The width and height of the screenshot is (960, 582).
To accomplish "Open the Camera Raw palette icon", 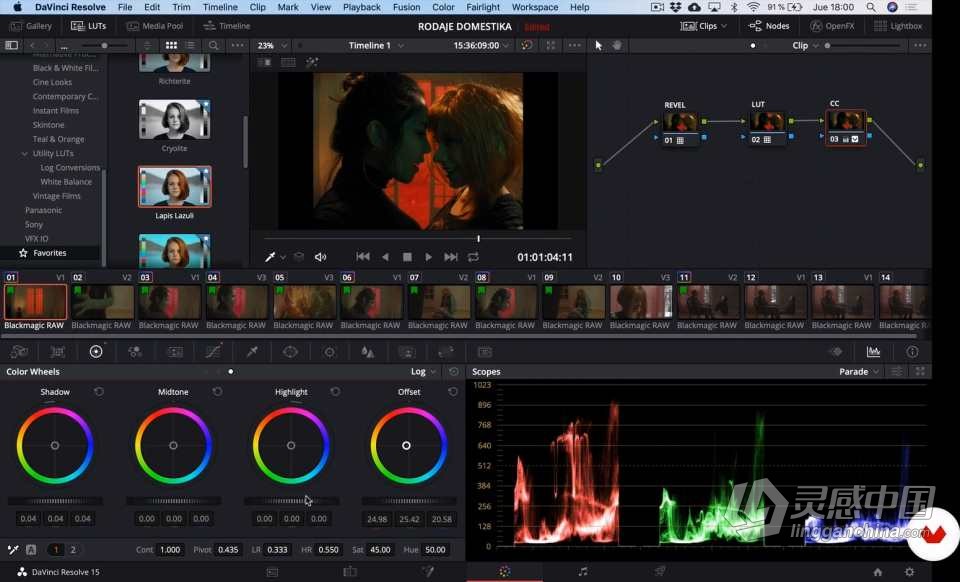I will pos(19,352).
